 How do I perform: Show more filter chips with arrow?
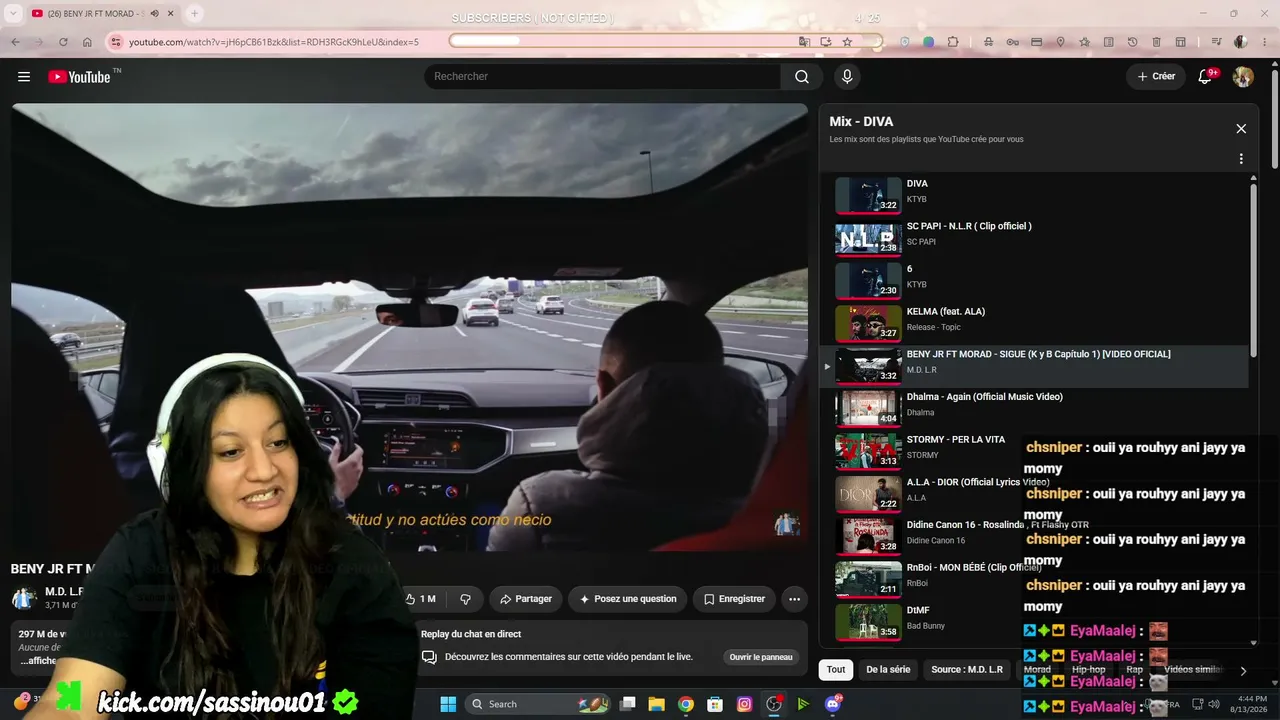[1243, 671]
